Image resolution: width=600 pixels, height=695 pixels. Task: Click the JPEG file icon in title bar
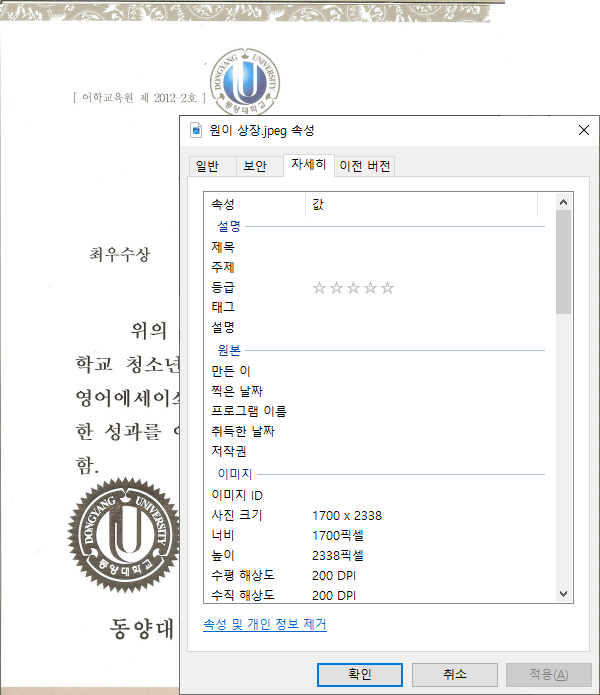pos(196,130)
